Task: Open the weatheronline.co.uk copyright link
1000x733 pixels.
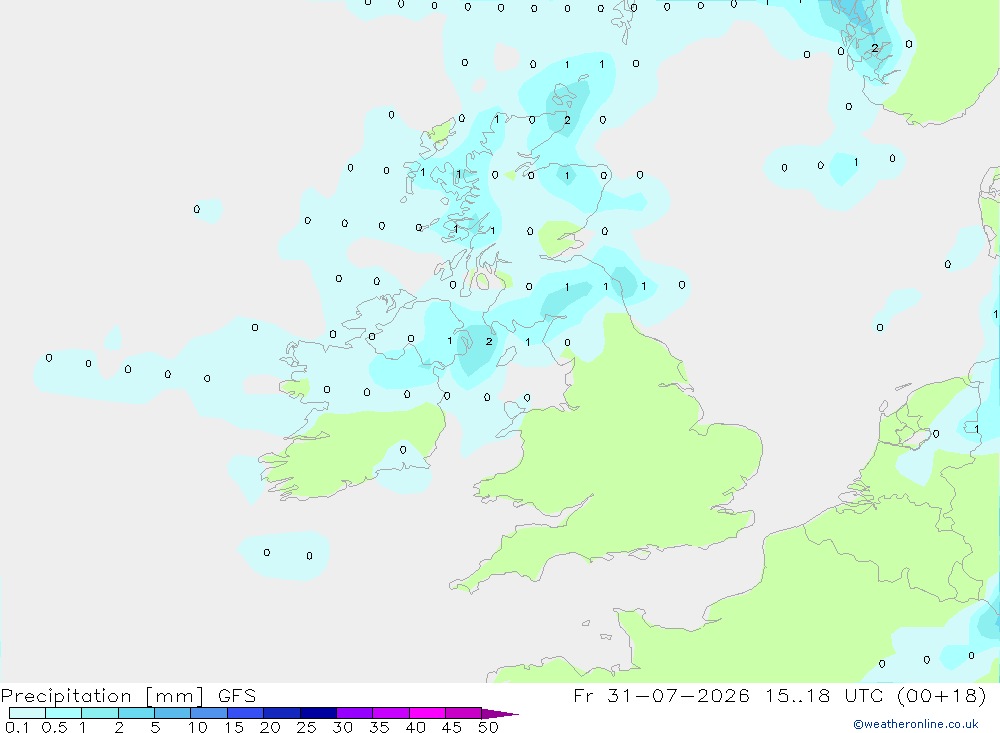Action: [915, 724]
